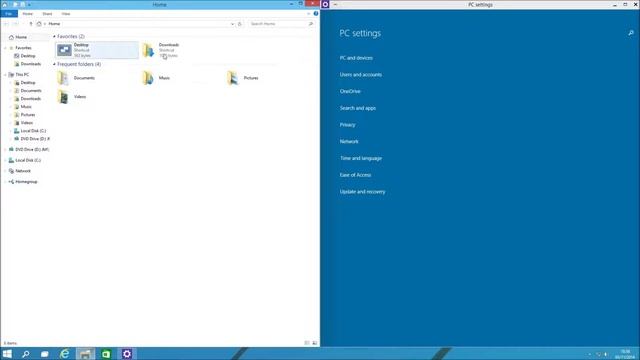Select Documents under This PC
This screenshot has height=360, width=640.
coord(31,91)
